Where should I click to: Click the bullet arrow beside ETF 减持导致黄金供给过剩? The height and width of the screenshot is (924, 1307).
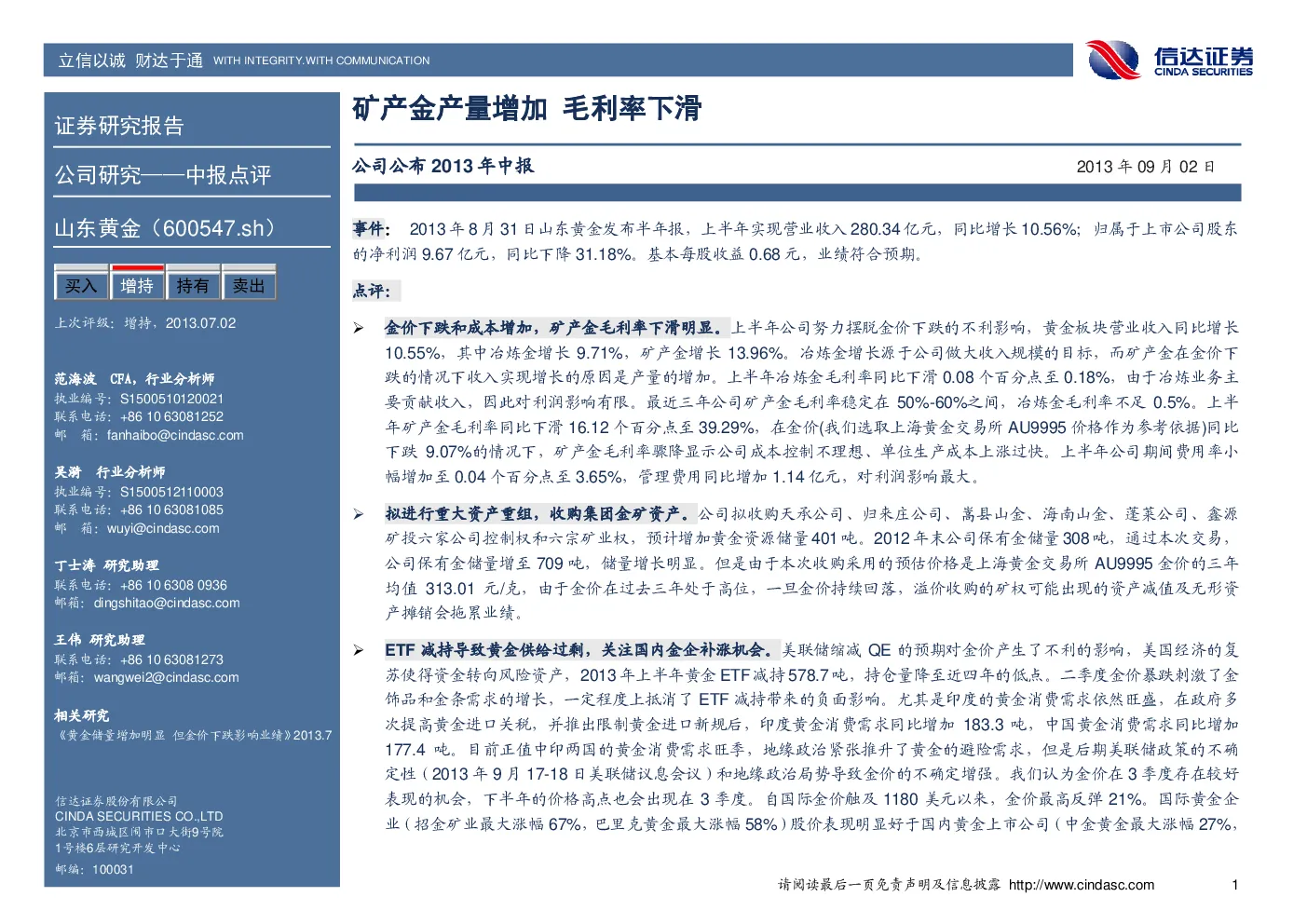(358, 650)
